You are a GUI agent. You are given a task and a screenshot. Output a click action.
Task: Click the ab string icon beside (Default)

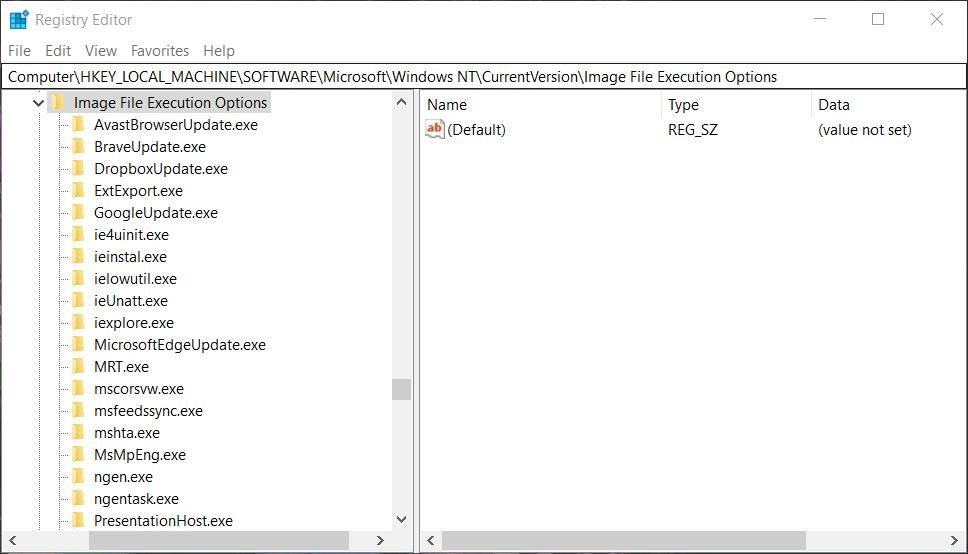[435, 129]
